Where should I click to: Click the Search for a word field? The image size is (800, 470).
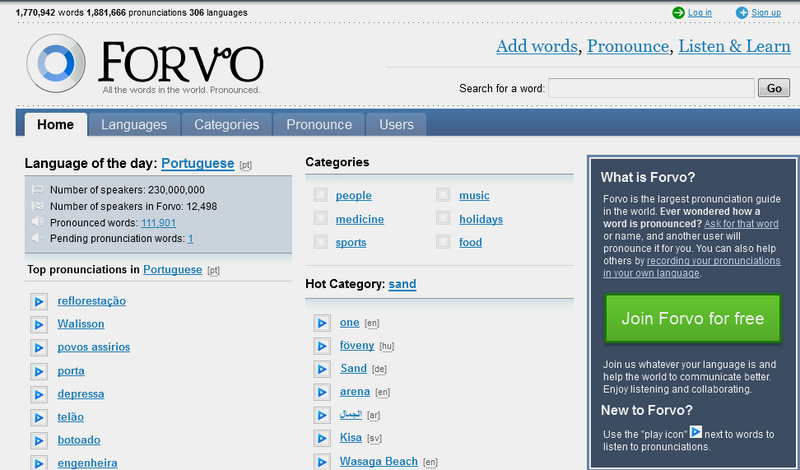pos(651,88)
